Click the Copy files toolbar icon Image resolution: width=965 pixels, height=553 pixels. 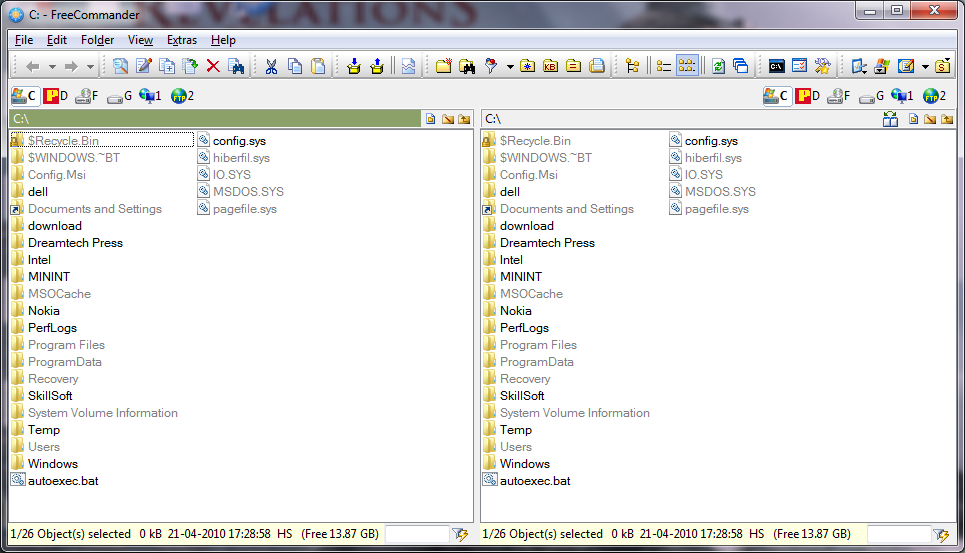(x=167, y=66)
